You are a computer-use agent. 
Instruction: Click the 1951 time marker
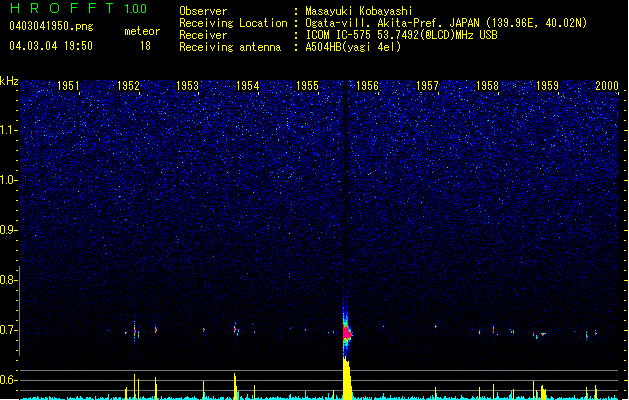click(x=68, y=86)
